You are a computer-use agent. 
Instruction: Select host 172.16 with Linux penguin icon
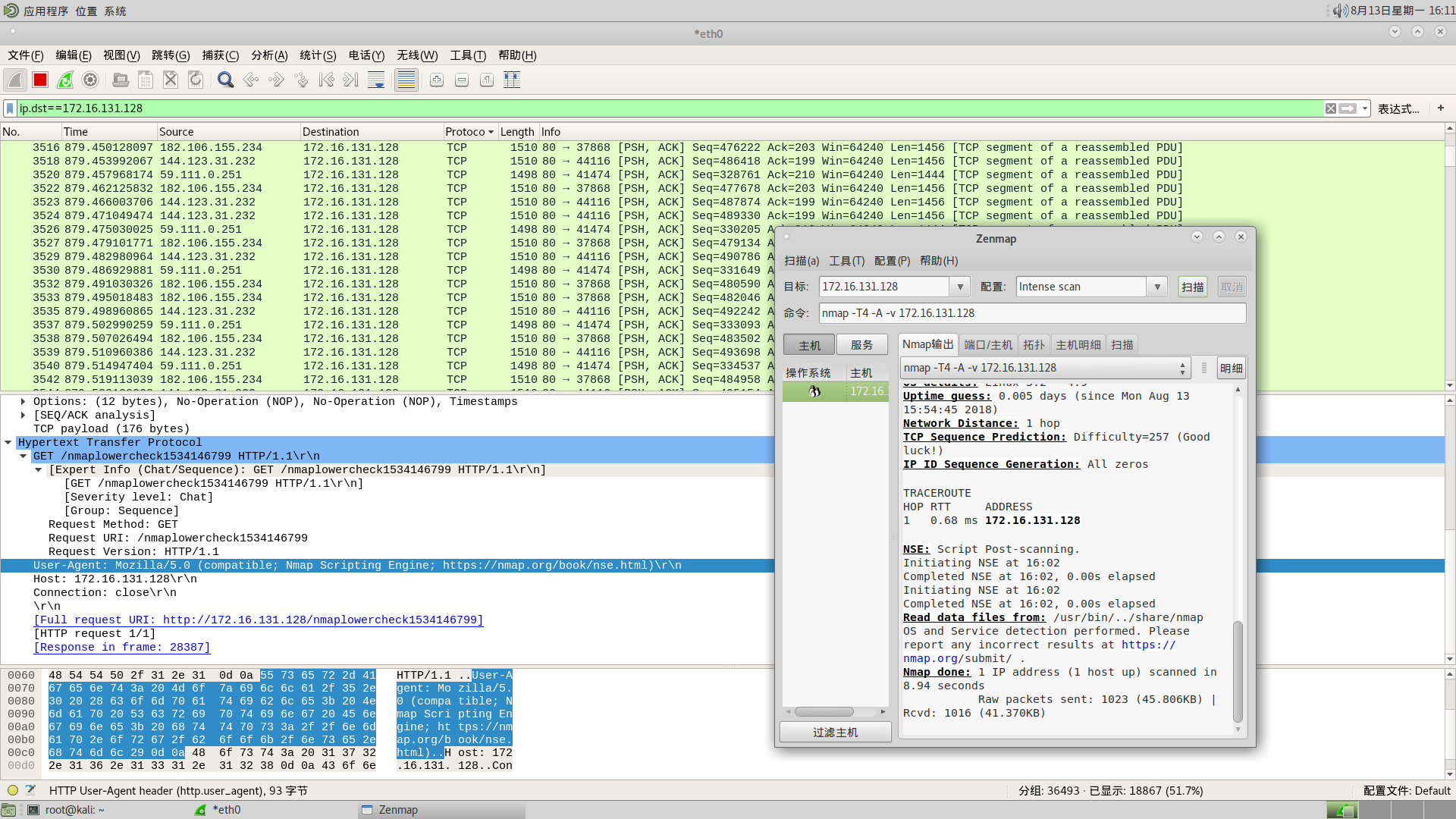836,391
